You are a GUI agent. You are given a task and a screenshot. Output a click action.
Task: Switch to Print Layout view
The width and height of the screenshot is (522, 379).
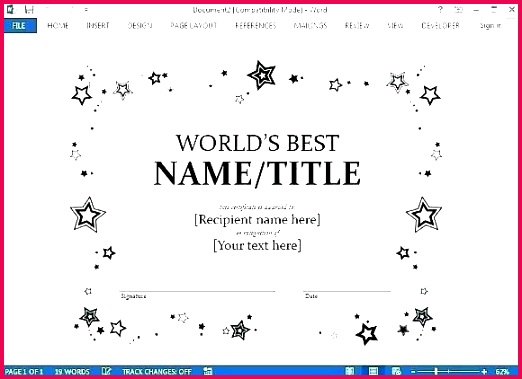click(373, 371)
